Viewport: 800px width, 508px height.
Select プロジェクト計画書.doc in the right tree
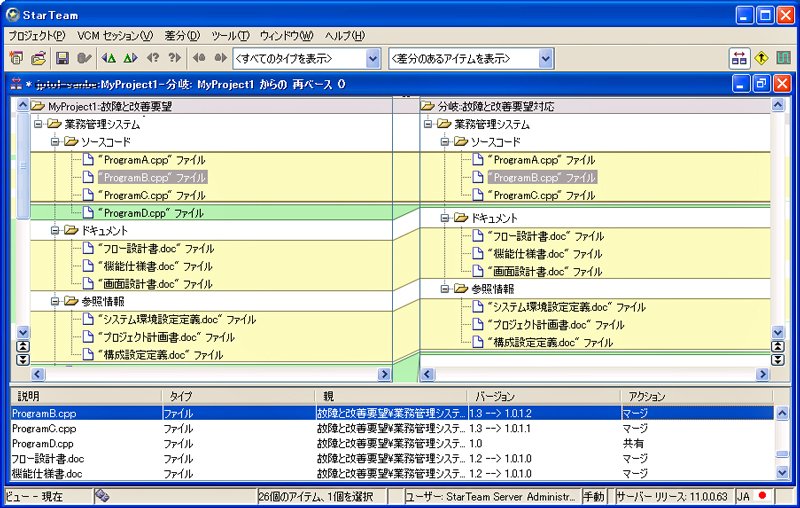pyautogui.click(x=556, y=324)
